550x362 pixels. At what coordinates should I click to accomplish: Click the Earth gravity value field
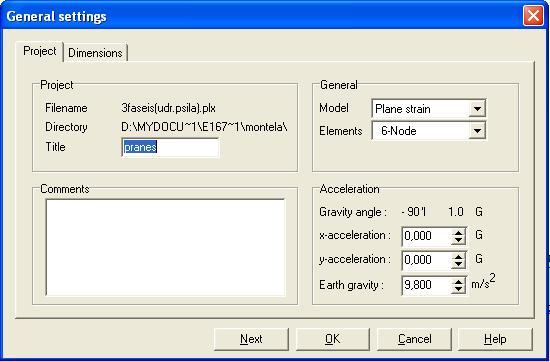pyautogui.click(x=427, y=285)
